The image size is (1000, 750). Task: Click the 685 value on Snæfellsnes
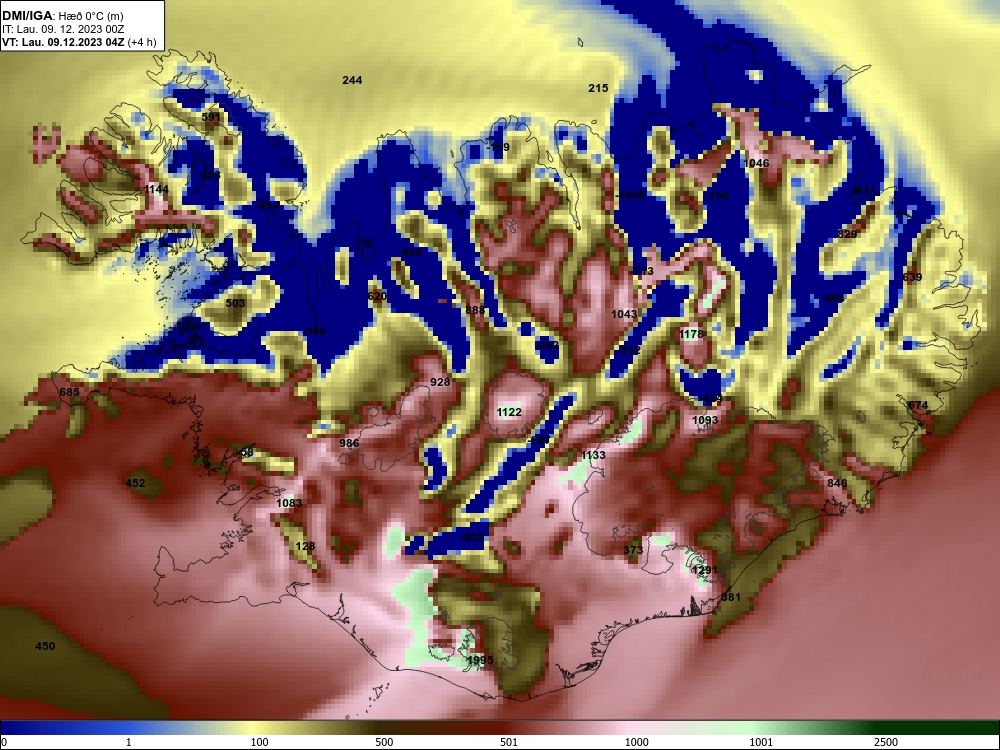coord(69,391)
